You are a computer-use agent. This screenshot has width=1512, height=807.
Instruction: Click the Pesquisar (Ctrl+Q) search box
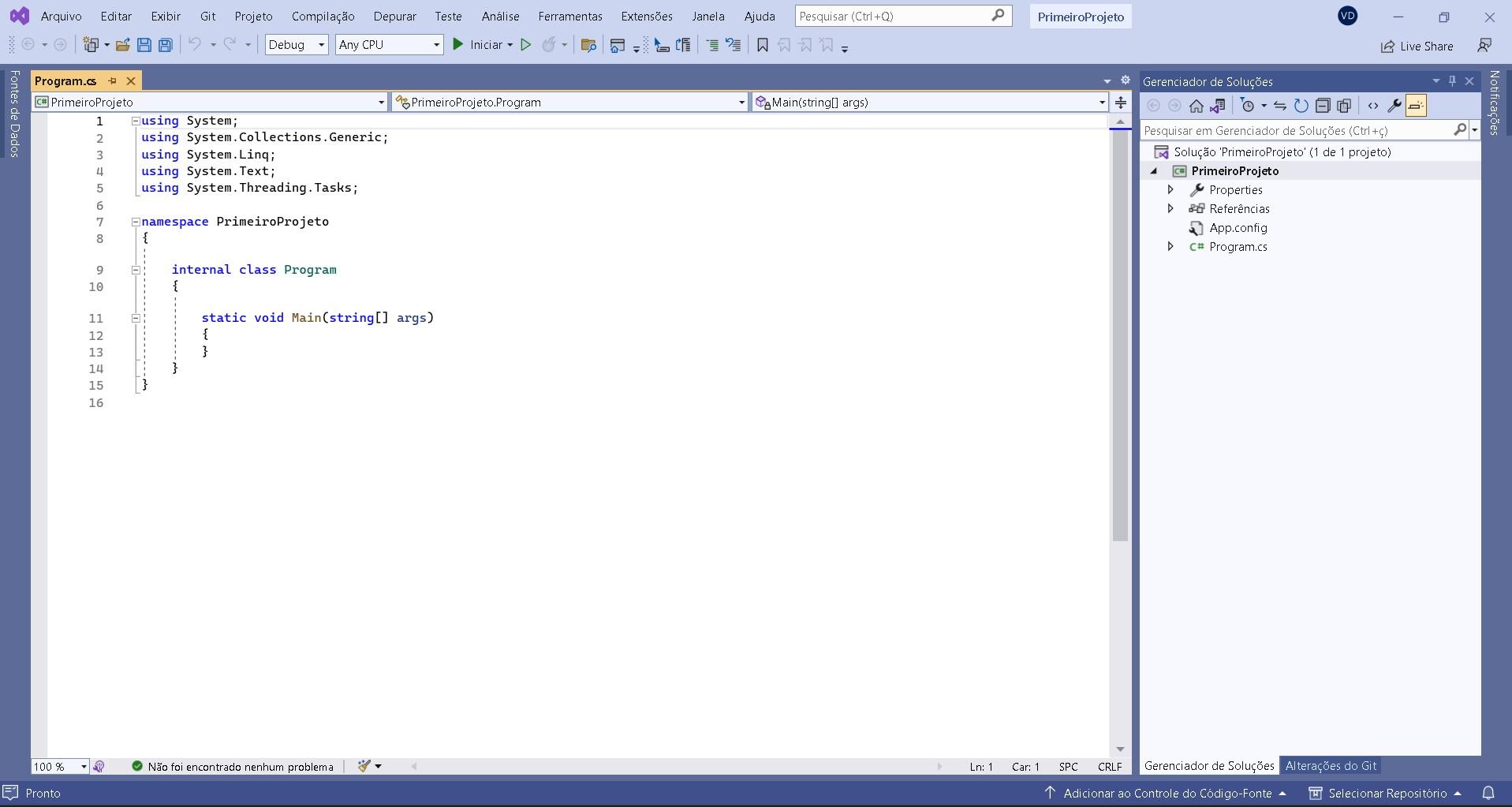pyautogui.click(x=903, y=16)
